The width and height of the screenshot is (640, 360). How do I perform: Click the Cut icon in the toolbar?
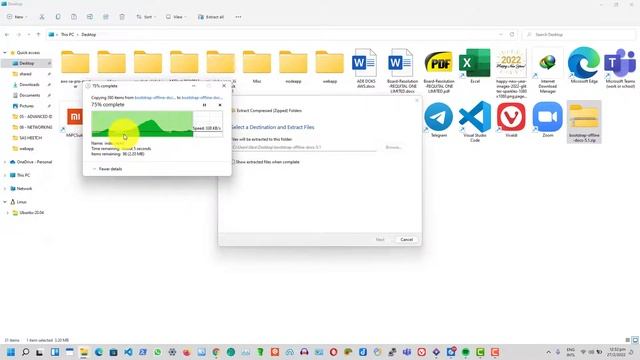(42, 17)
